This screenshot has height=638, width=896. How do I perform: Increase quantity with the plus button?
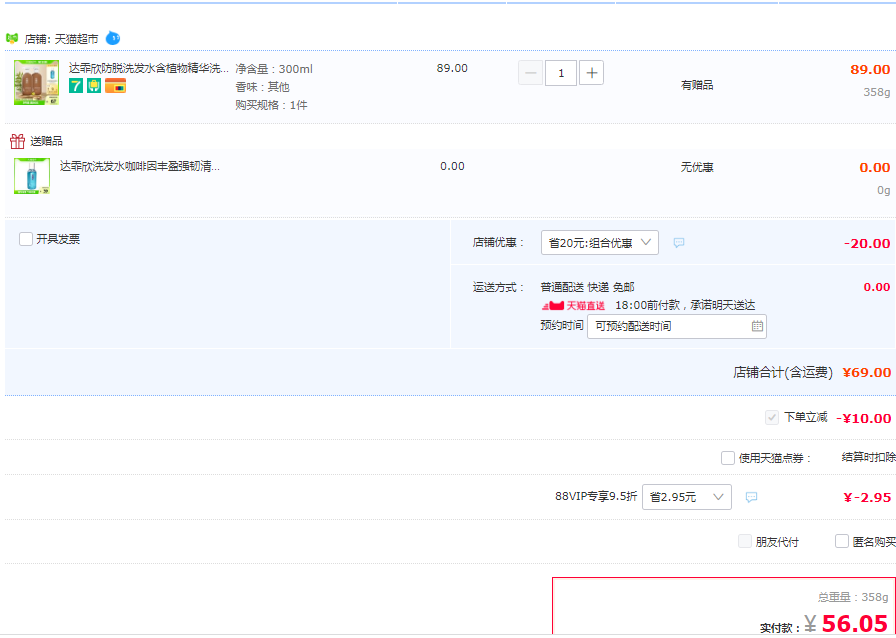pos(591,73)
